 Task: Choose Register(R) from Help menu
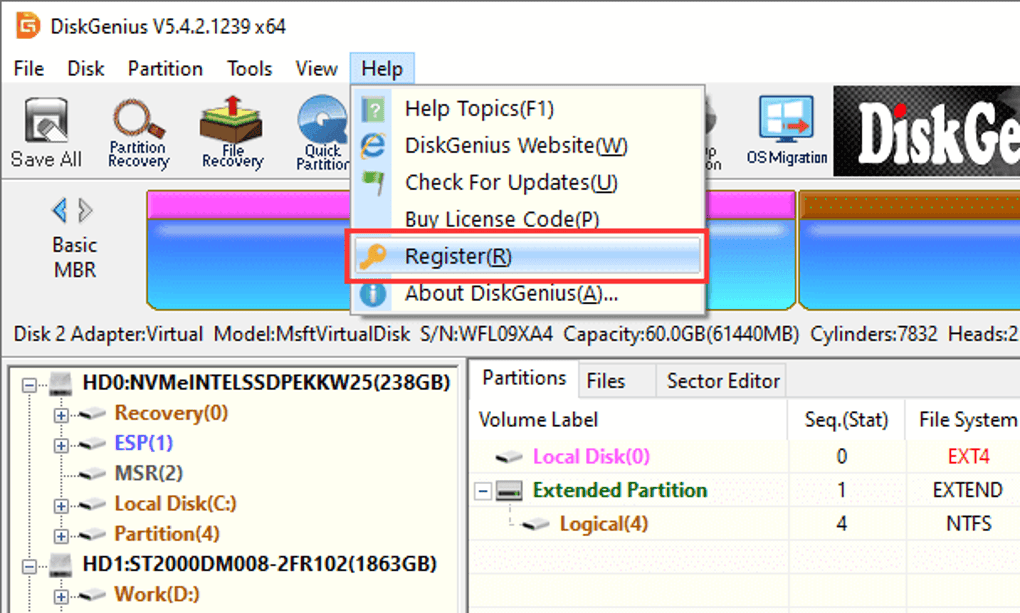pos(528,256)
